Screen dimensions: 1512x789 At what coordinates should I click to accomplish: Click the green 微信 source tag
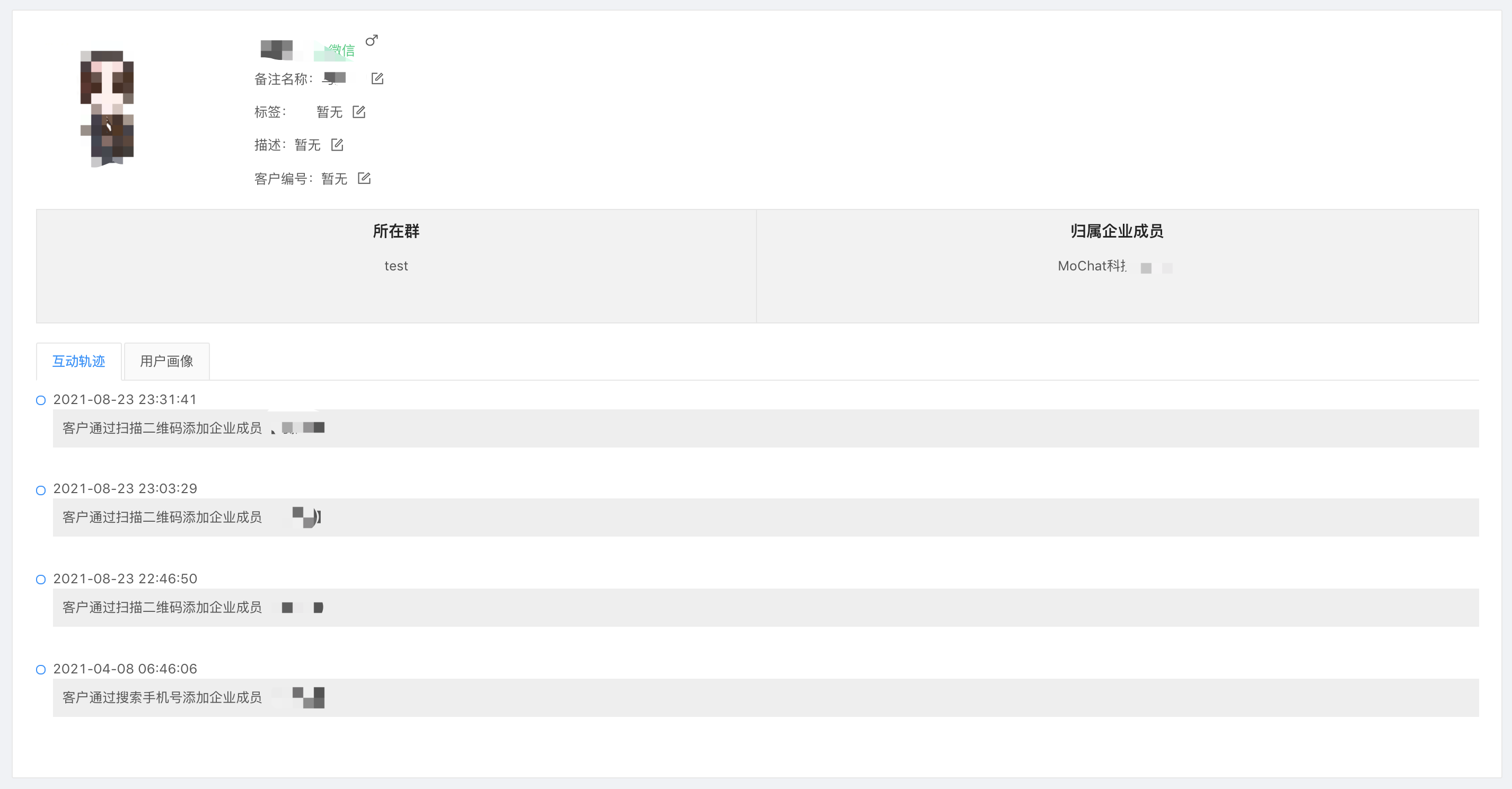(x=340, y=50)
